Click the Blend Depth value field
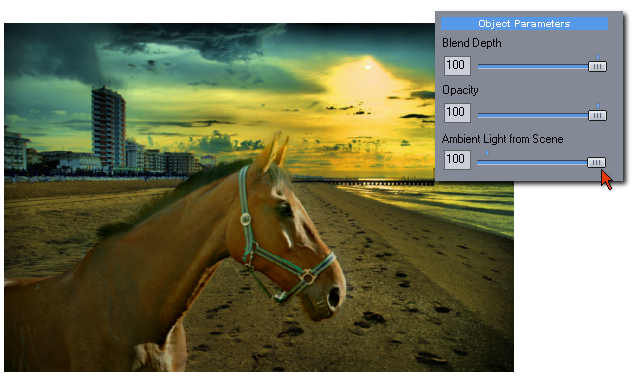This screenshot has width=640, height=376. click(x=457, y=66)
